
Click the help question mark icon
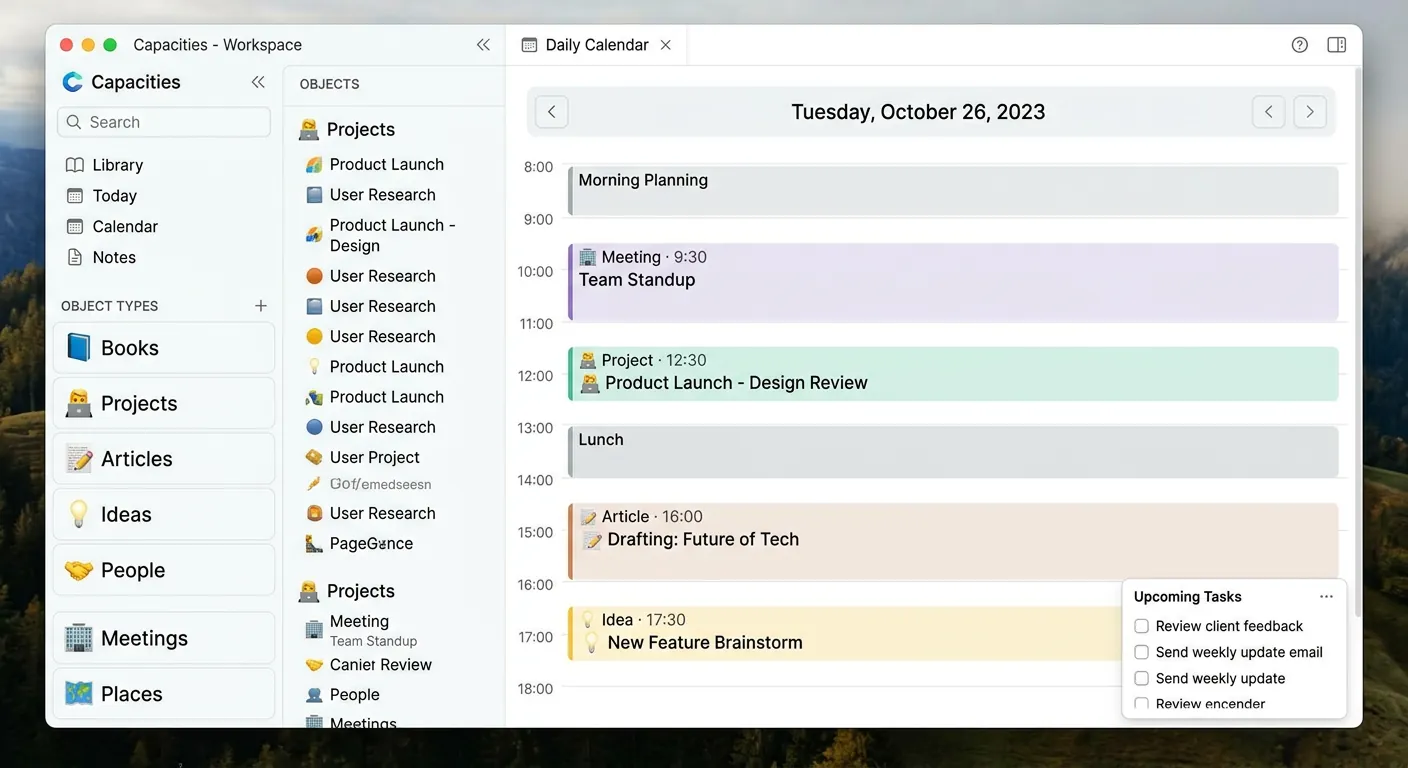click(1299, 45)
